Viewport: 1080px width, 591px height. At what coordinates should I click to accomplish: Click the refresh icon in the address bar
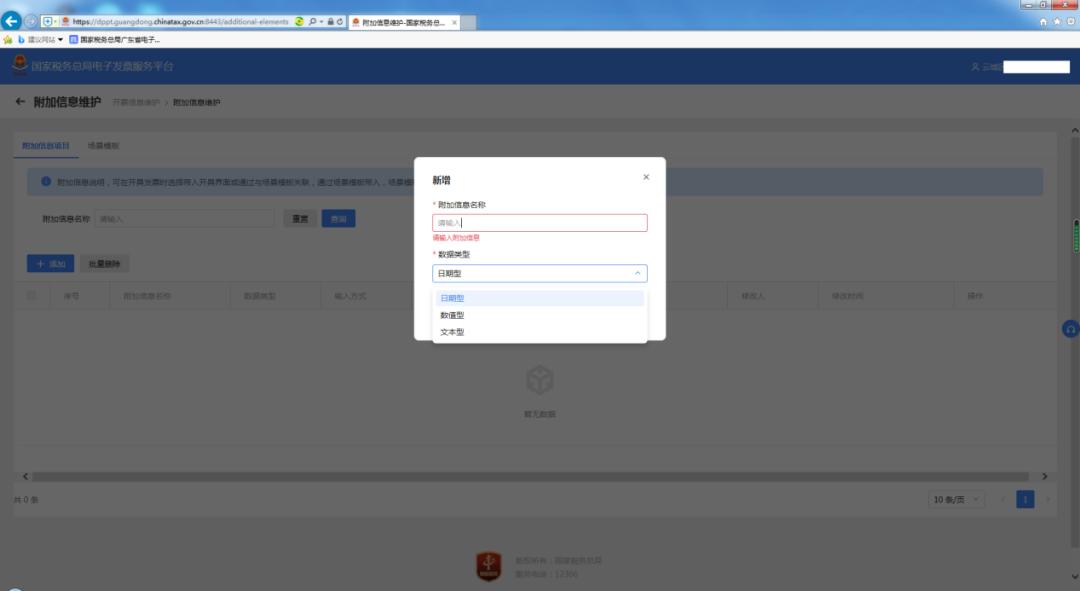(x=340, y=21)
